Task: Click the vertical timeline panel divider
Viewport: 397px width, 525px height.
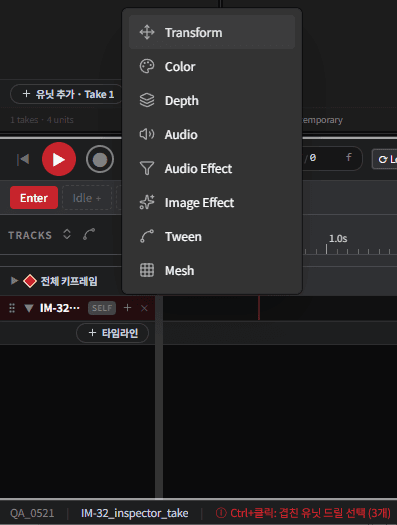Action: (159, 397)
